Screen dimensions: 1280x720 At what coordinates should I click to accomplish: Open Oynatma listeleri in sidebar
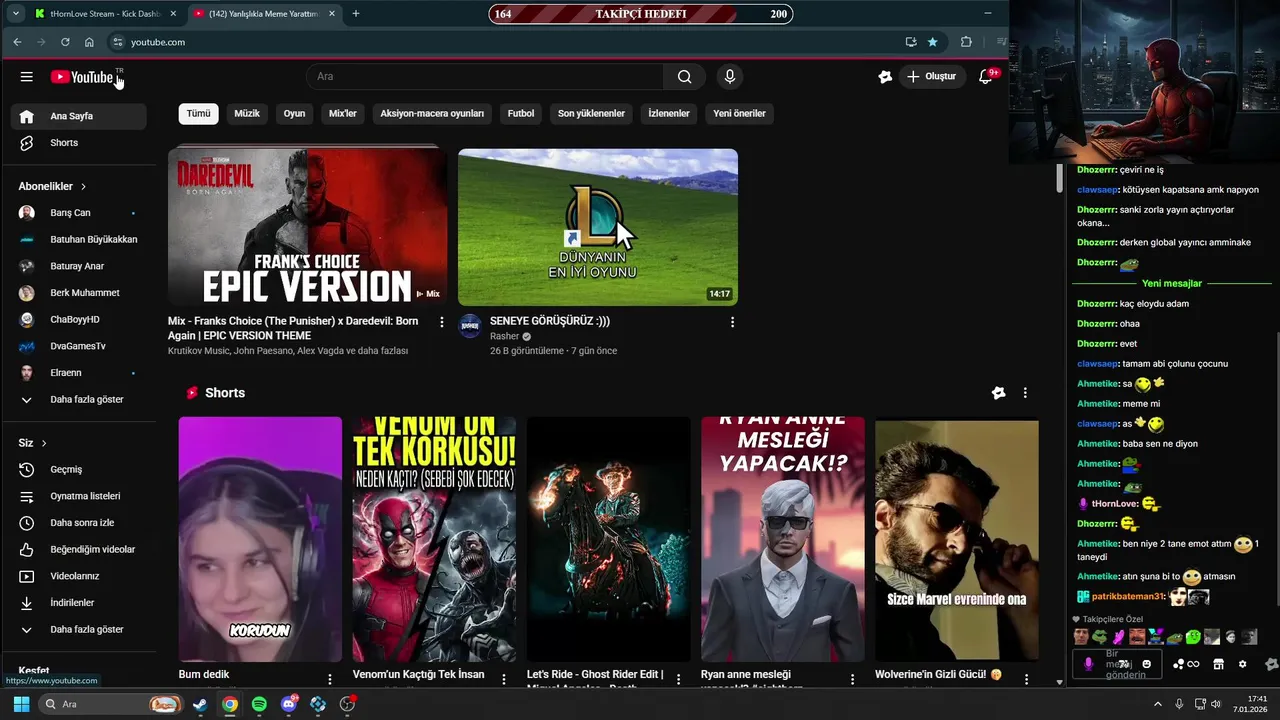click(79, 497)
